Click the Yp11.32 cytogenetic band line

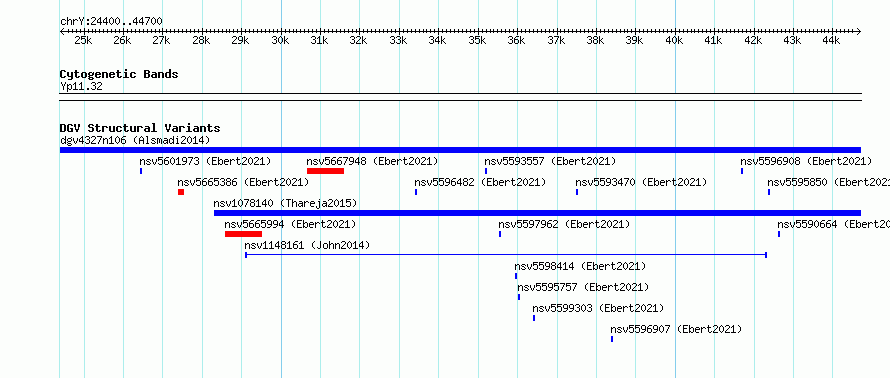tap(460, 97)
